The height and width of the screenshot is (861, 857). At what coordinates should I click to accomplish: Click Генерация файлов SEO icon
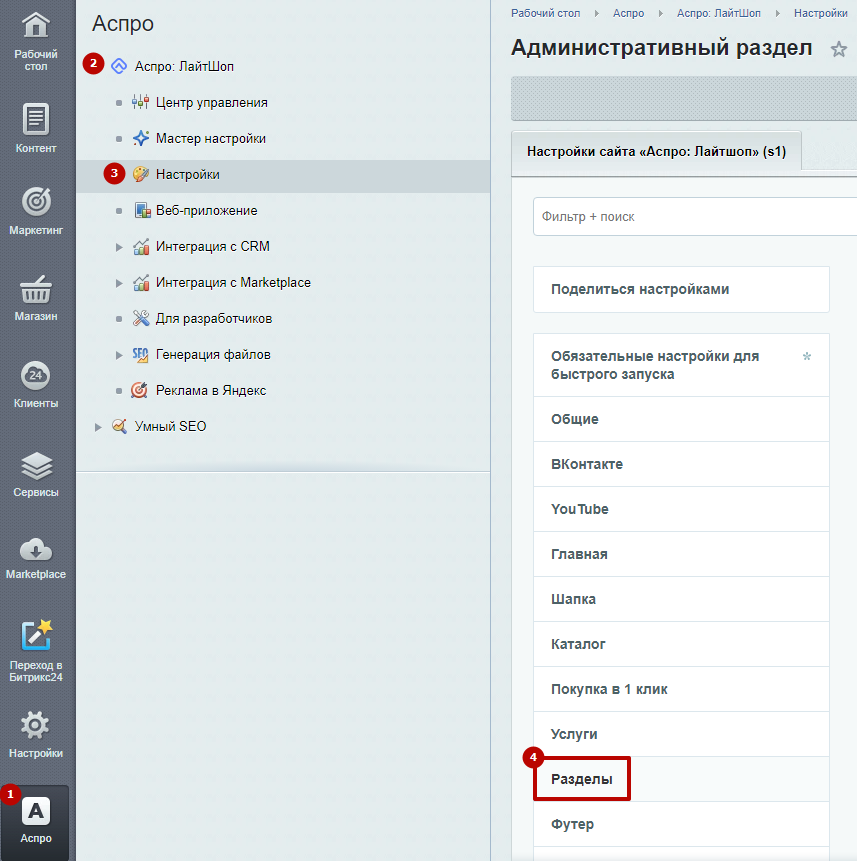(x=141, y=355)
